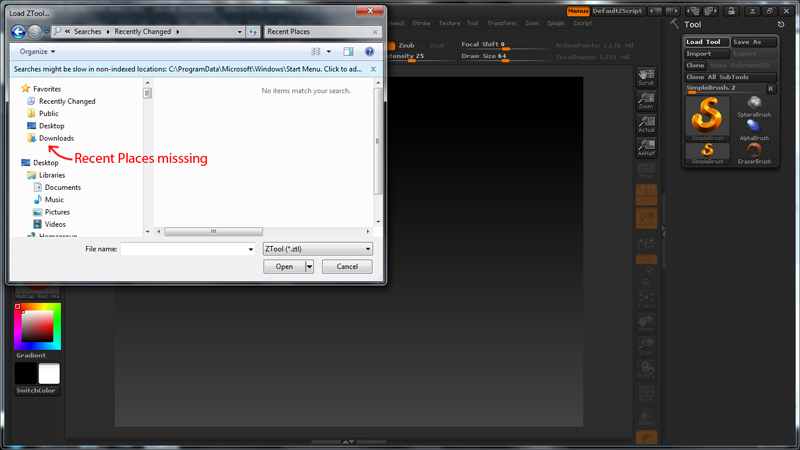Screen dimensions: 800x450
Task: Click the refresh button beside address bar
Action: [253, 32]
